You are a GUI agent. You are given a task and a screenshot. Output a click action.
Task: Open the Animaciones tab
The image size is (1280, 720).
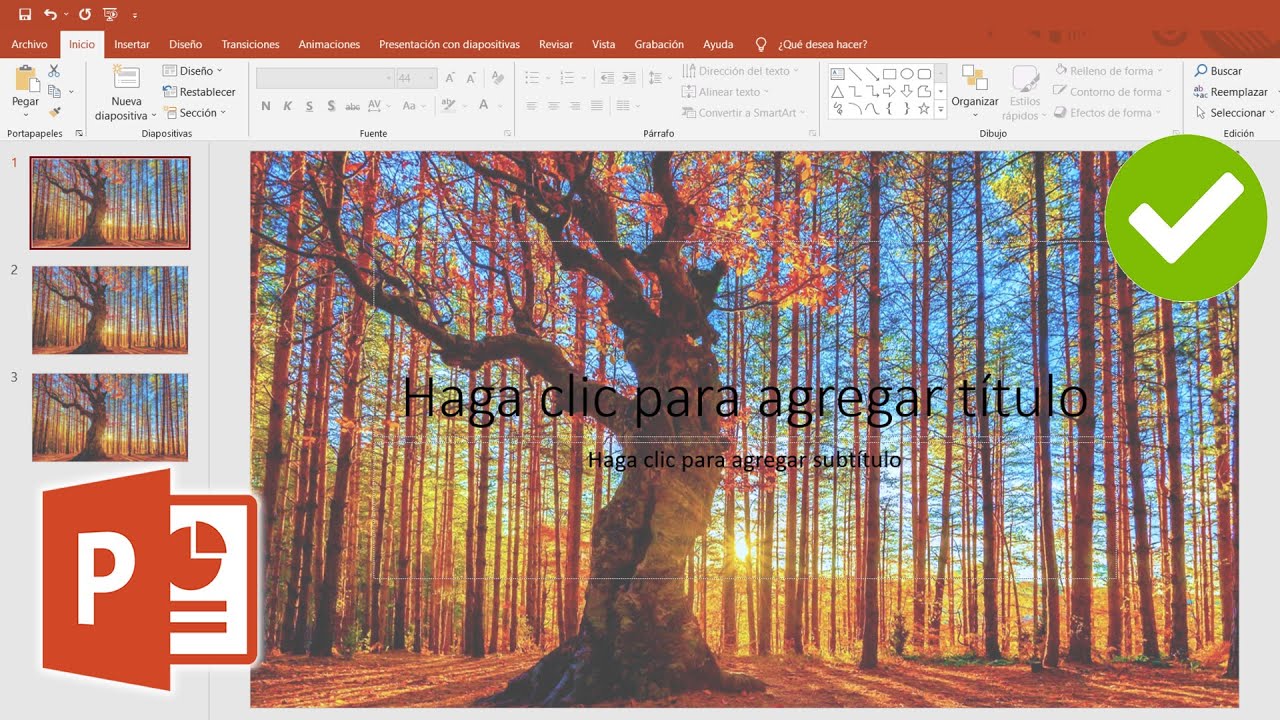[329, 44]
